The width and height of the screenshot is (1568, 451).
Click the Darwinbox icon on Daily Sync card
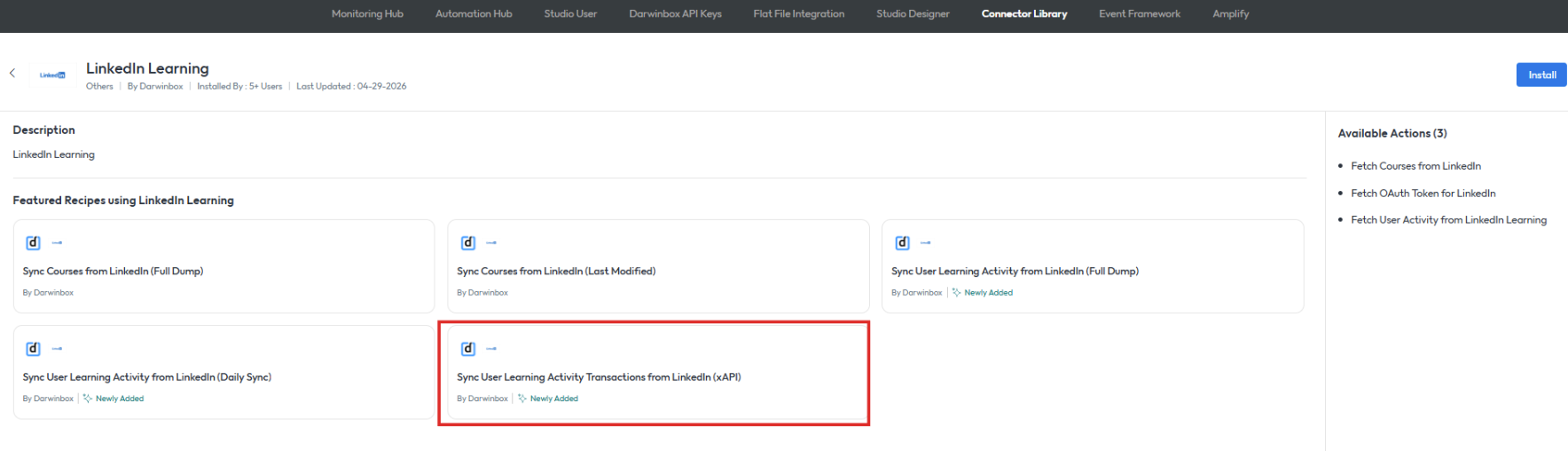[x=33, y=349]
